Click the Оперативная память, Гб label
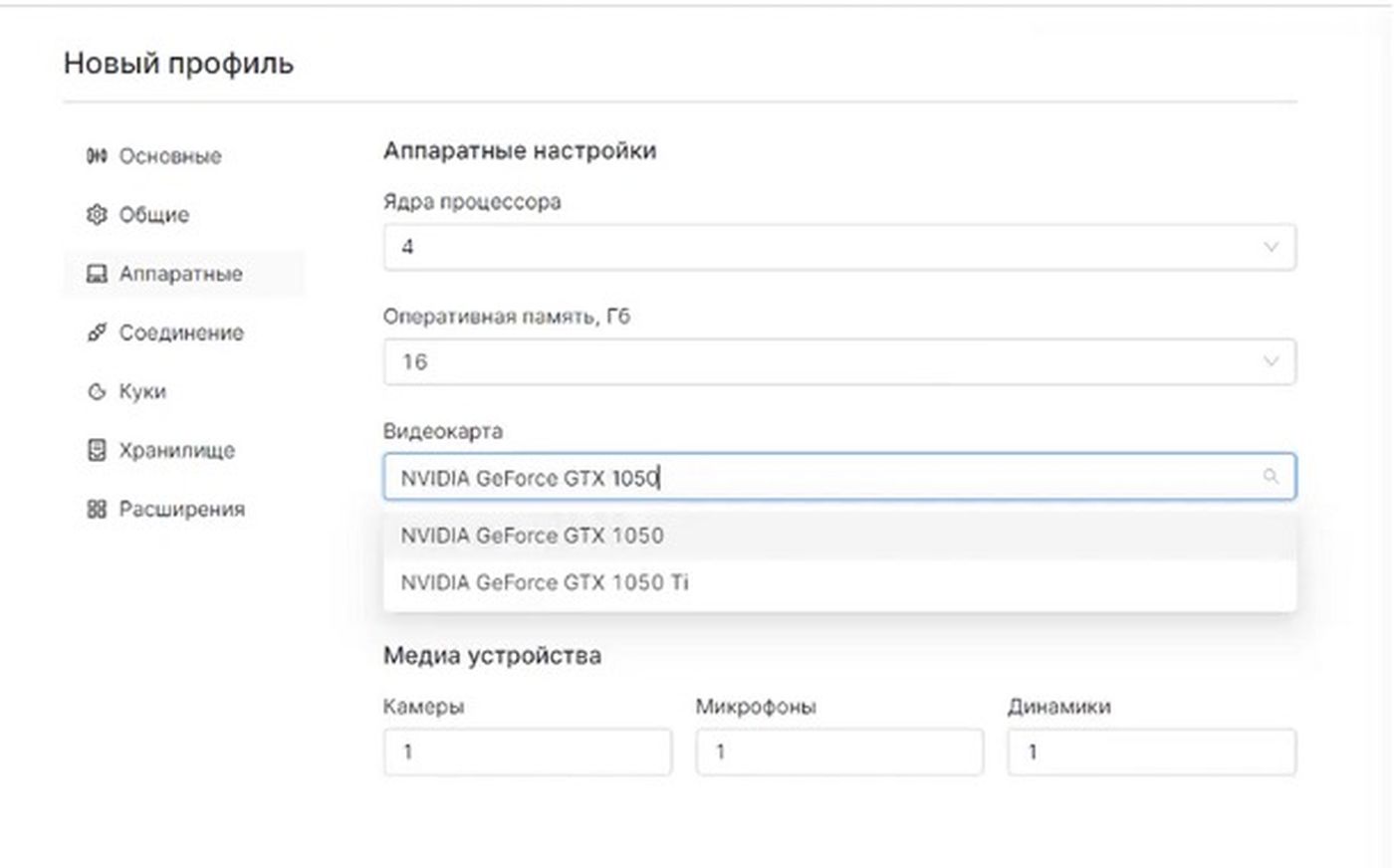This screenshot has height=868, width=1394. point(507,318)
